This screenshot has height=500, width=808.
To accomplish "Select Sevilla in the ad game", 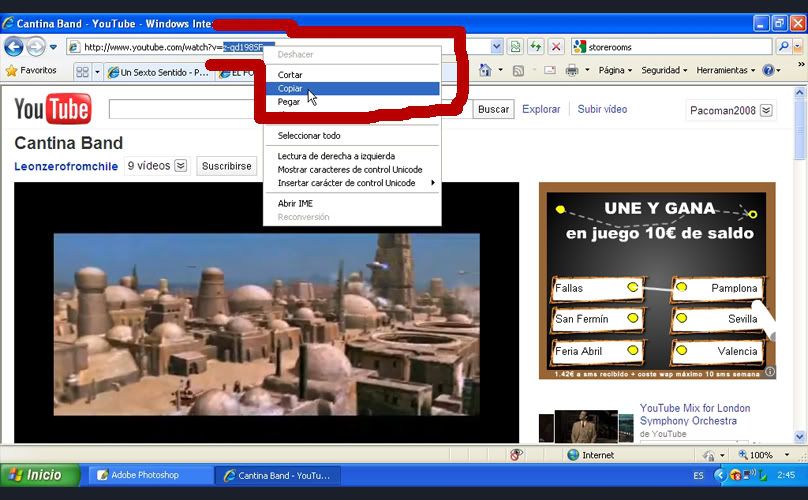I will [717, 319].
